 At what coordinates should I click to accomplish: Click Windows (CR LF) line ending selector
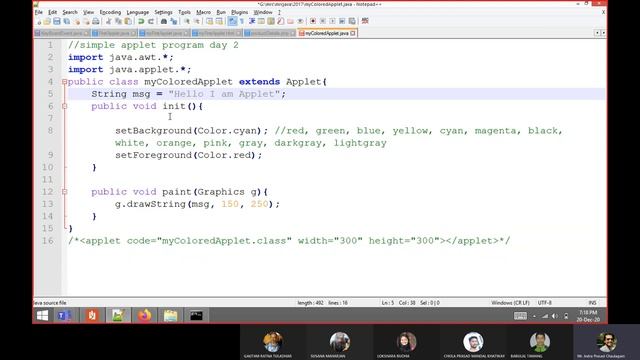tap(510, 303)
